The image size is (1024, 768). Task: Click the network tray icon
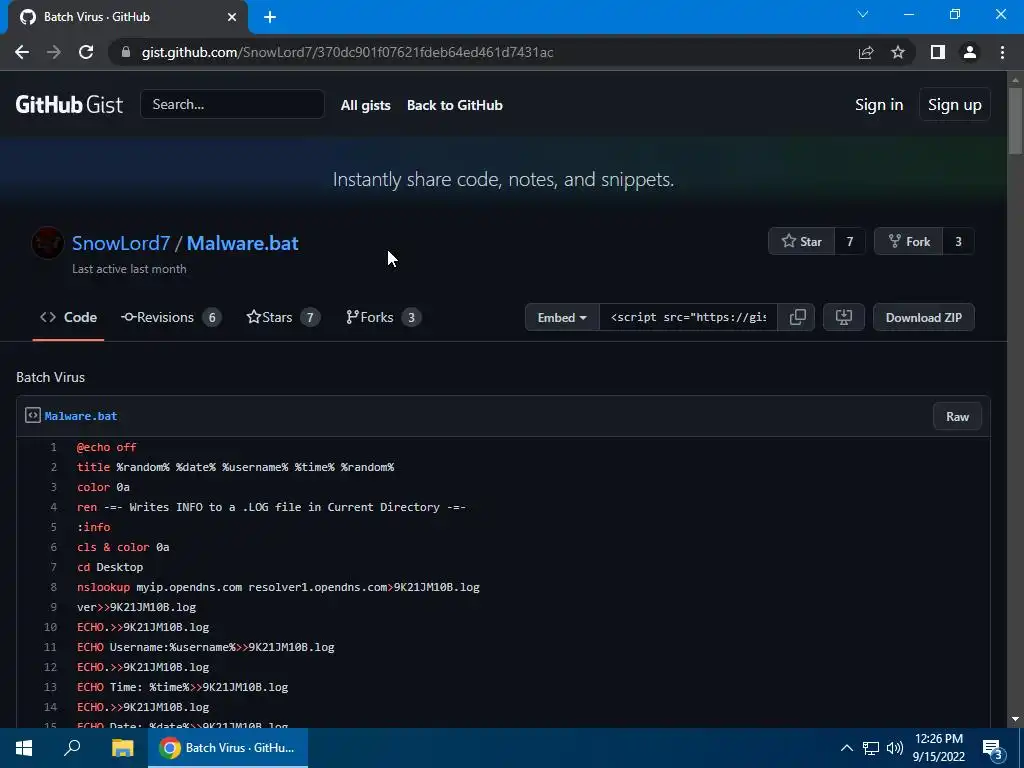coord(871,748)
